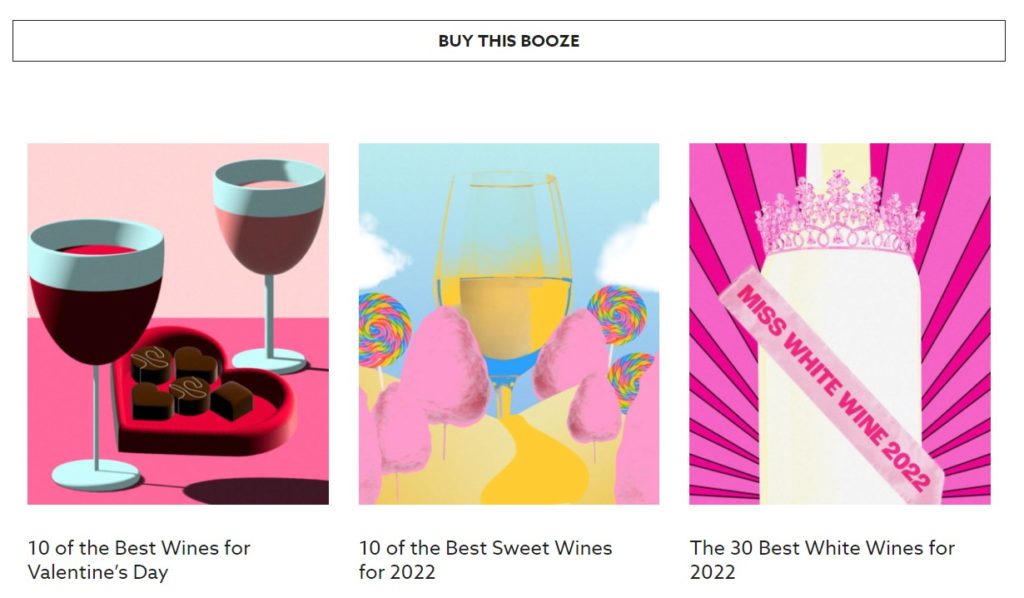The width and height of the screenshot is (1024, 598).
Task: Click the golden white wine glass illustration
Action: click(x=504, y=287)
